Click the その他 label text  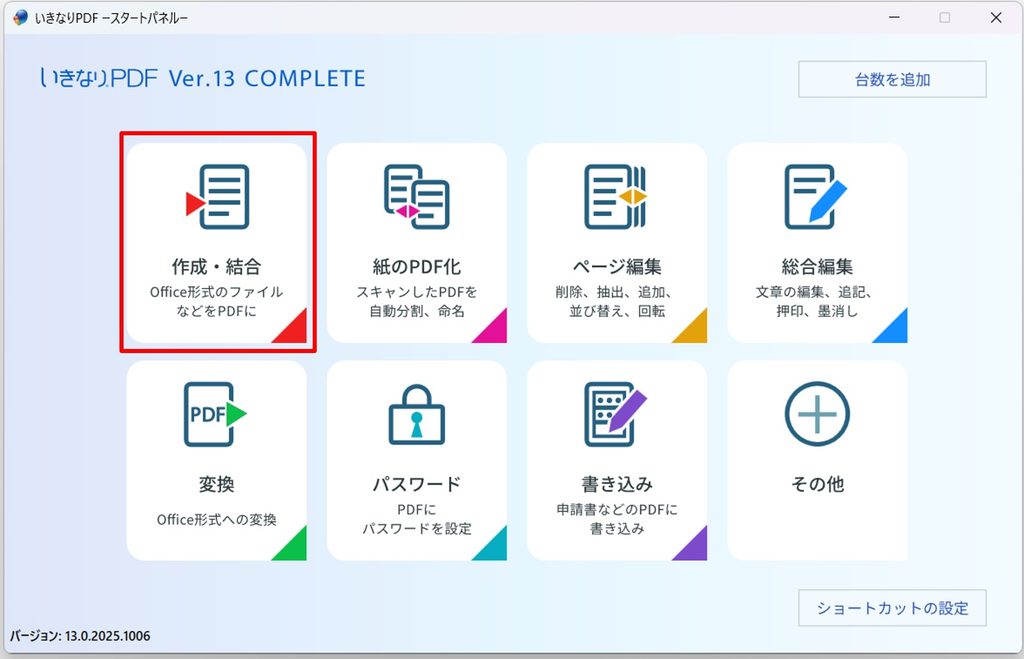coord(817,484)
